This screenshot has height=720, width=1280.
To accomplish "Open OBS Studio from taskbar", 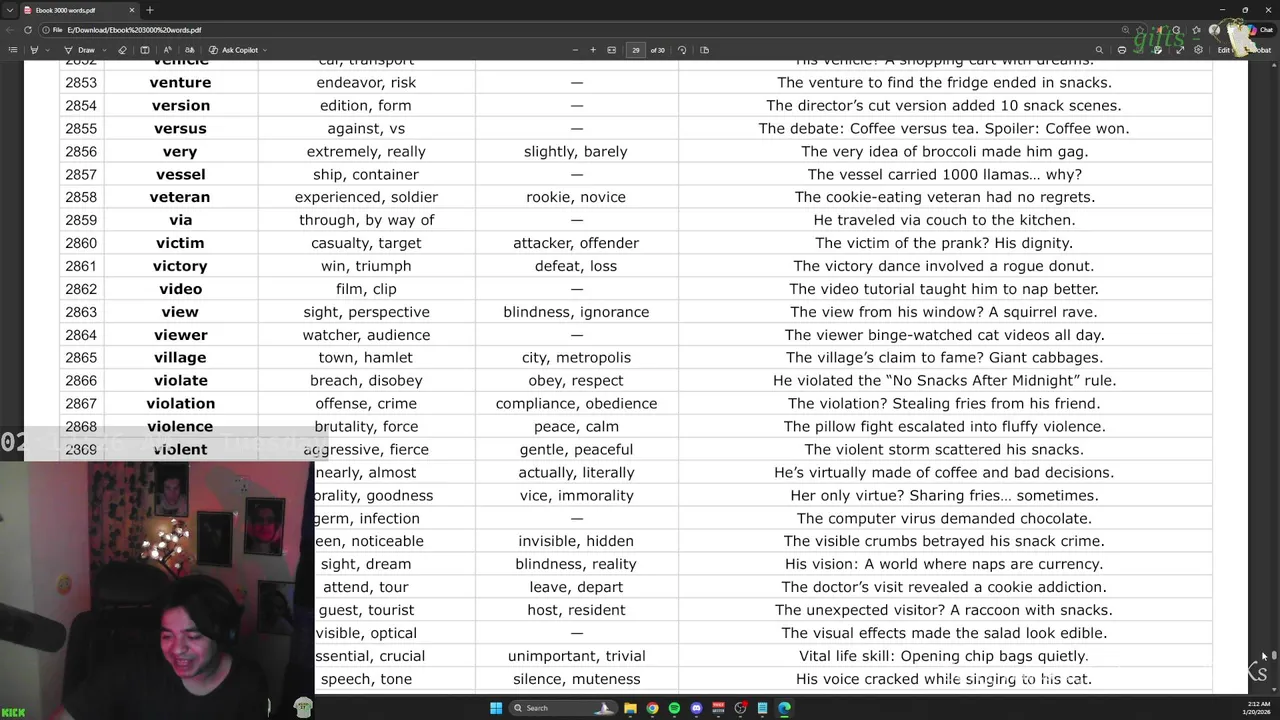I will coord(740,708).
